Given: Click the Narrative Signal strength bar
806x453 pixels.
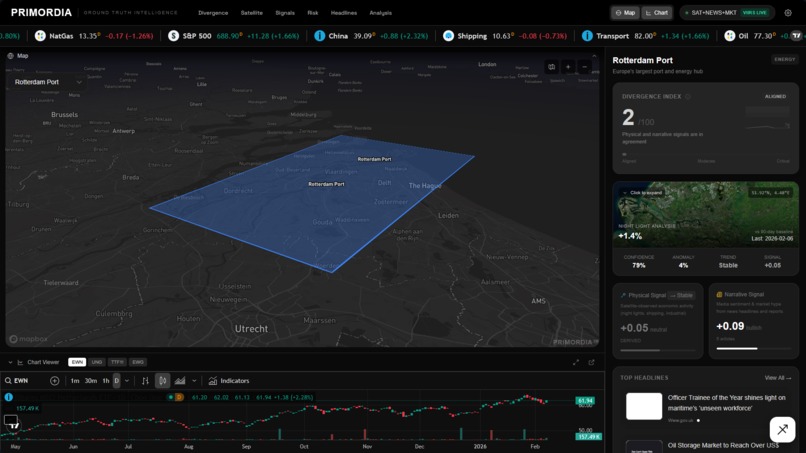Looking at the screenshot, I should pos(754,349).
